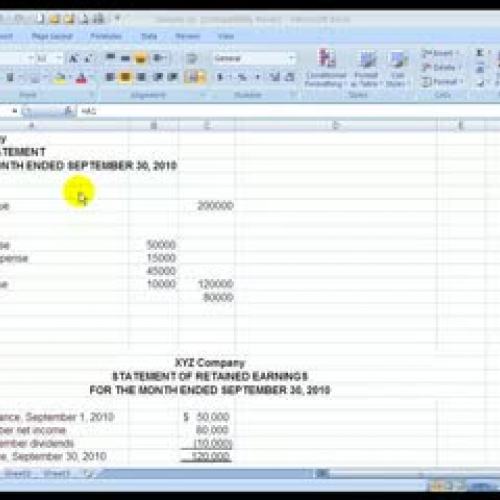Apply Percent Style format
Viewport: 500px width, 500px height.
(242, 77)
